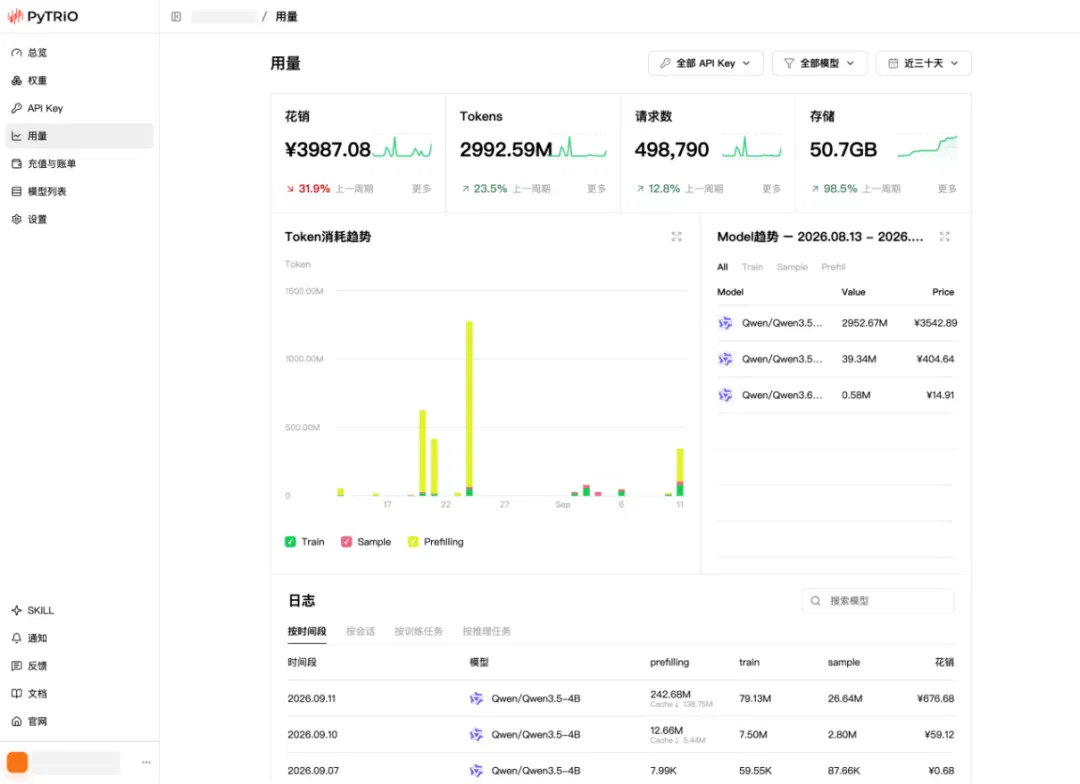
Task: Switch to 按时间段 log tab
Action: [307, 631]
